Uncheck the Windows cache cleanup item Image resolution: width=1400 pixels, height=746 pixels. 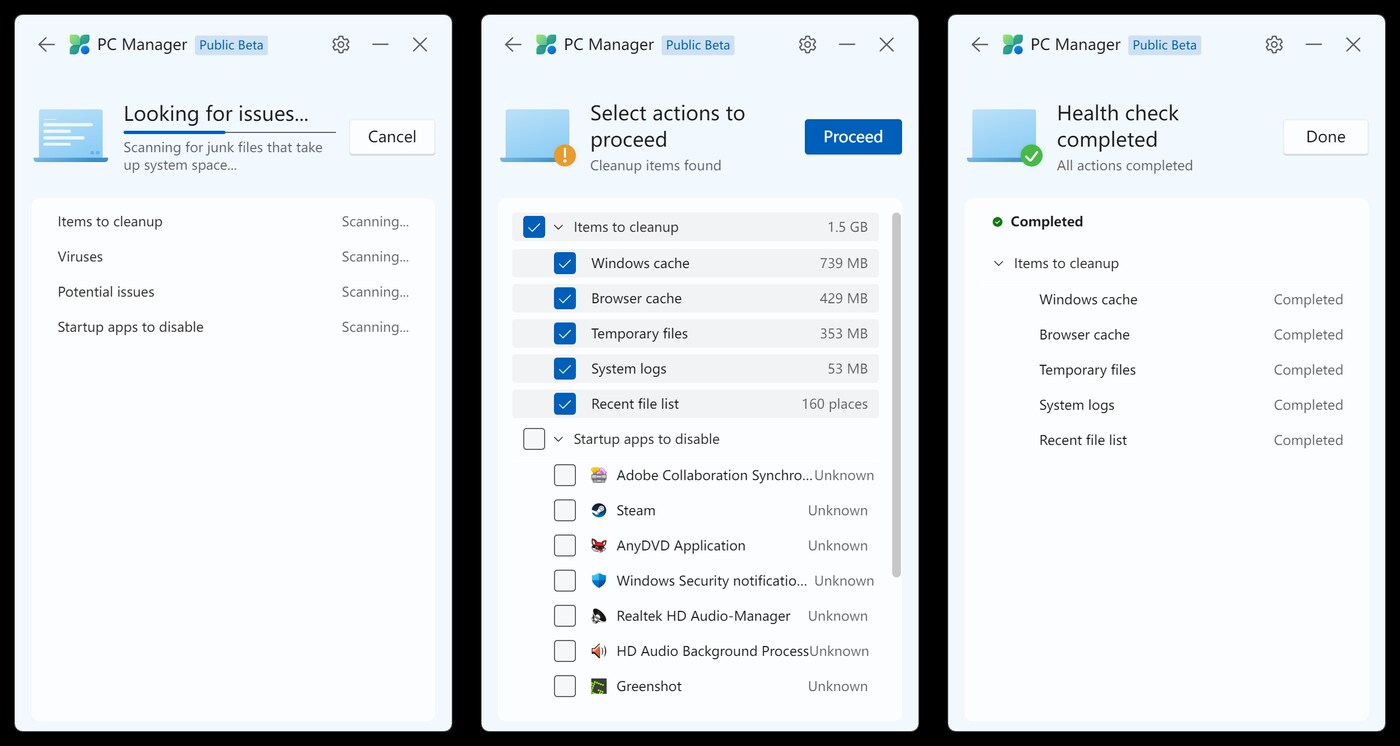coord(565,262)
